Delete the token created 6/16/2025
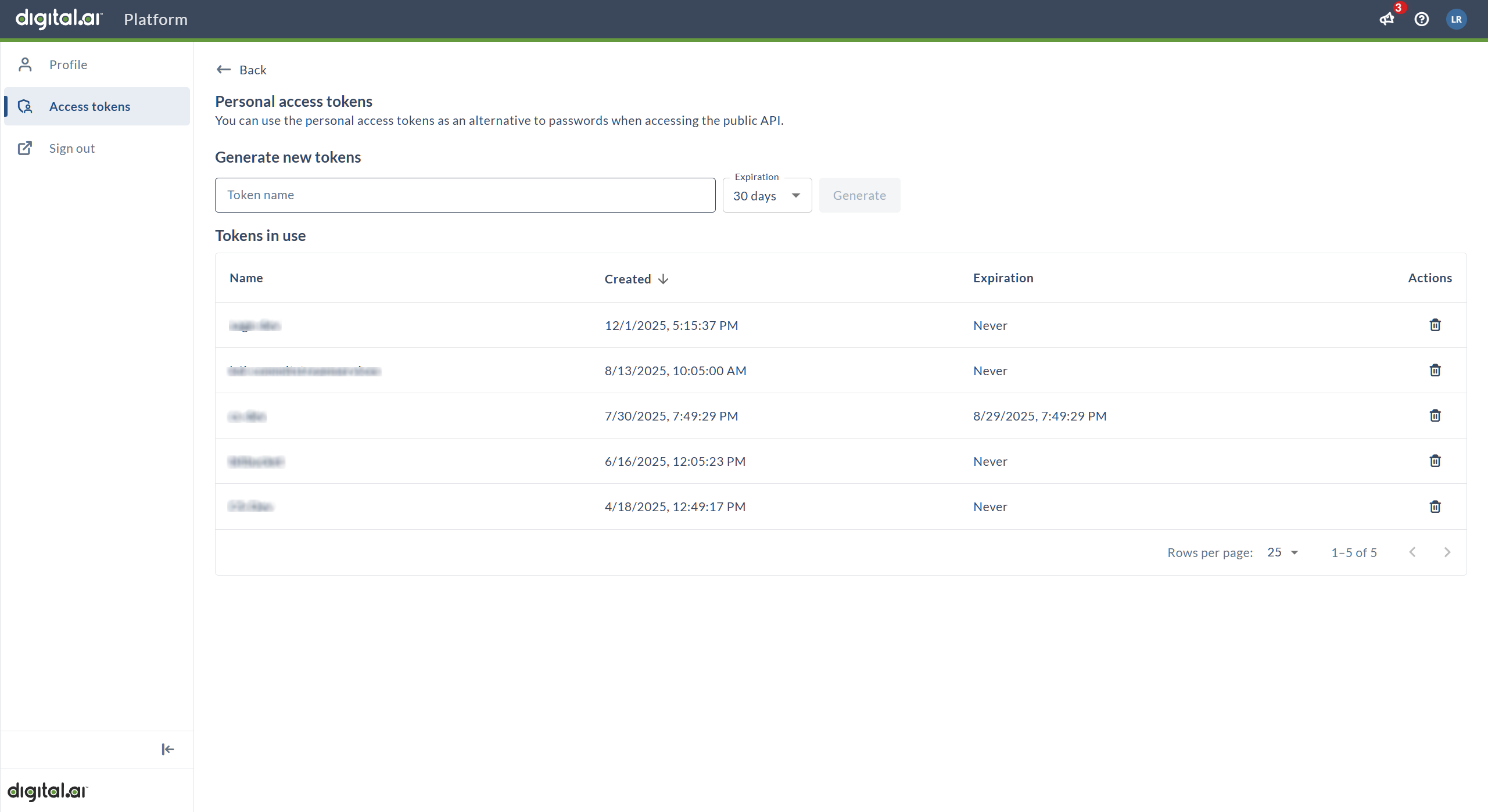Image resolution: width=1488 pixels, height=812 pixels. 1435,461
